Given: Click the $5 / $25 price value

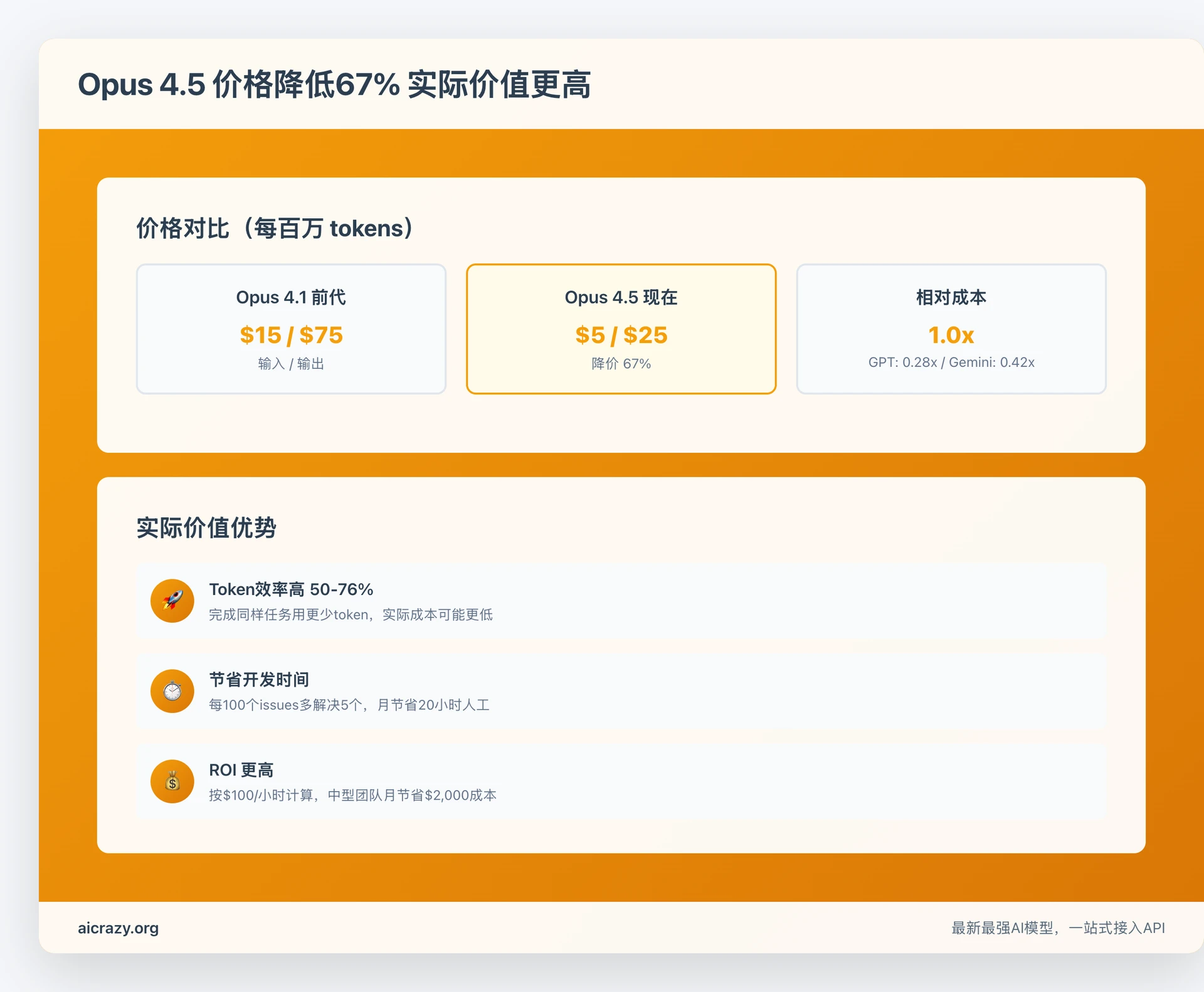Looking at the screenshot, I should tap(620, 335).
